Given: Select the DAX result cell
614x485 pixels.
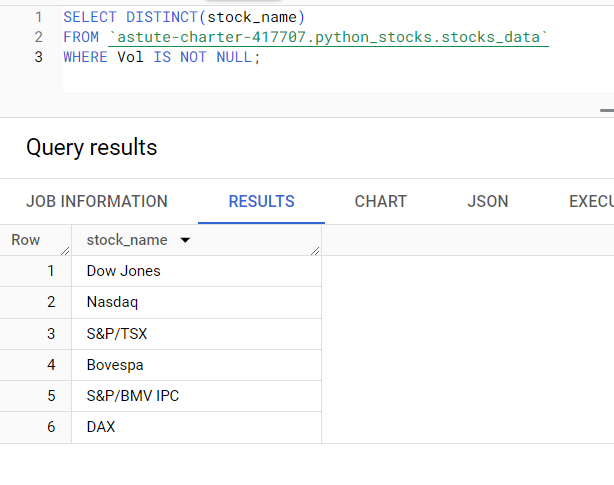Looking at the screenshot, I should pyautogui.click(x=197, y=427).
